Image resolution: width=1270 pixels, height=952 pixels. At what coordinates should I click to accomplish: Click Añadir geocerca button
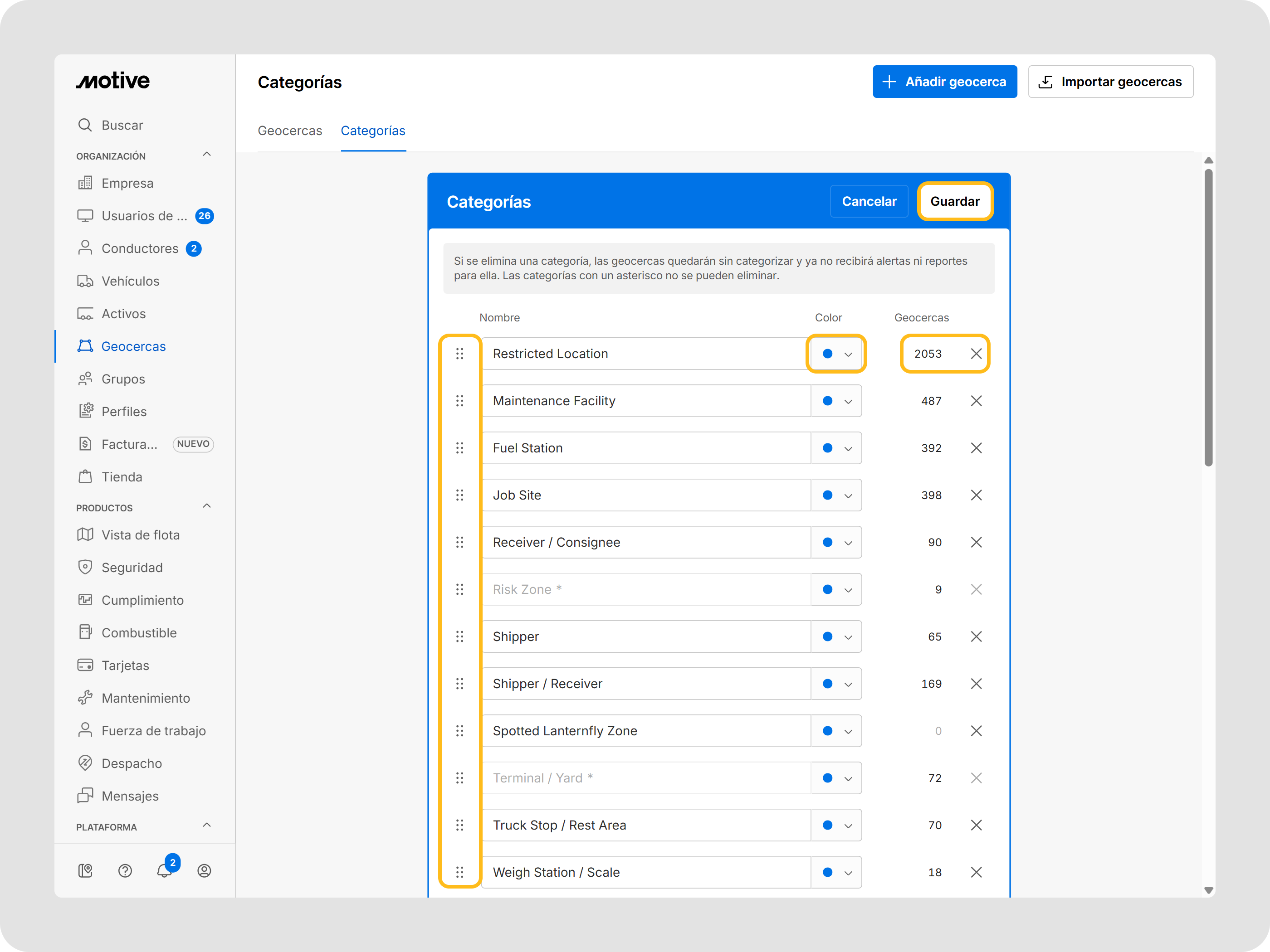(944, 82)
